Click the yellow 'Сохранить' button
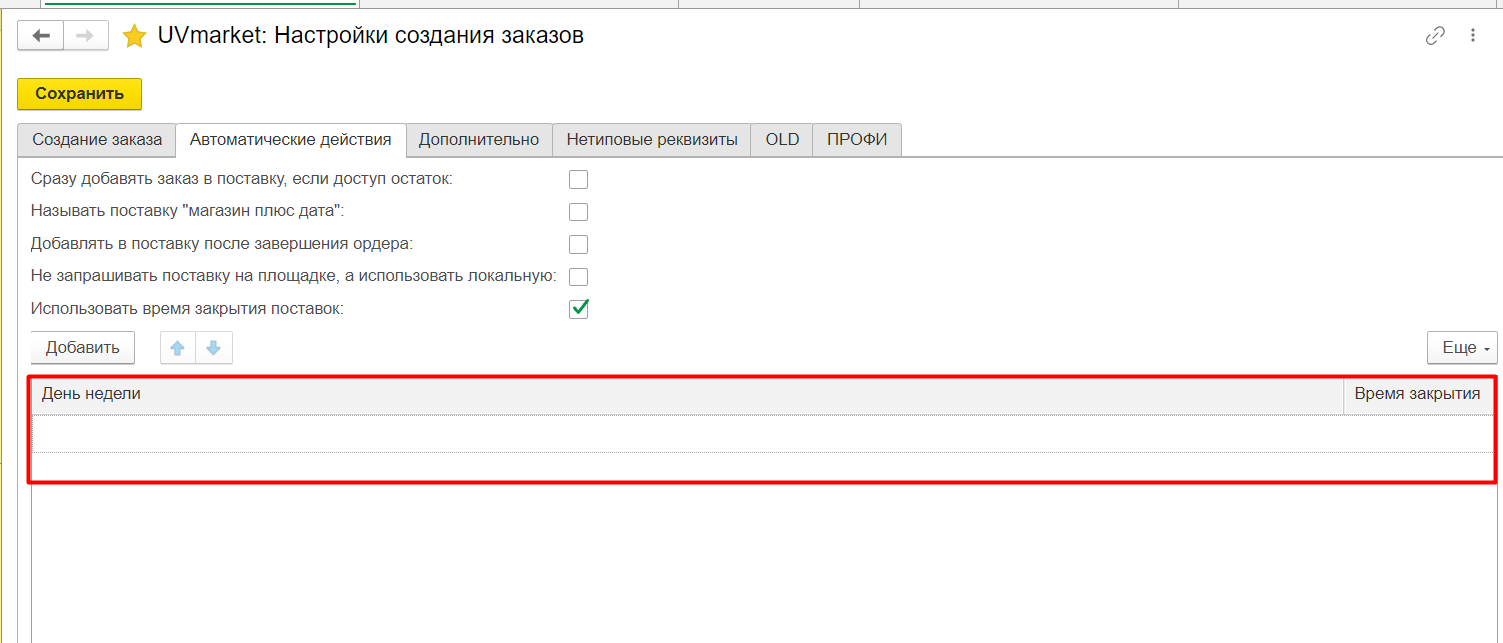 pyautogui.click(x=80, y=94)
